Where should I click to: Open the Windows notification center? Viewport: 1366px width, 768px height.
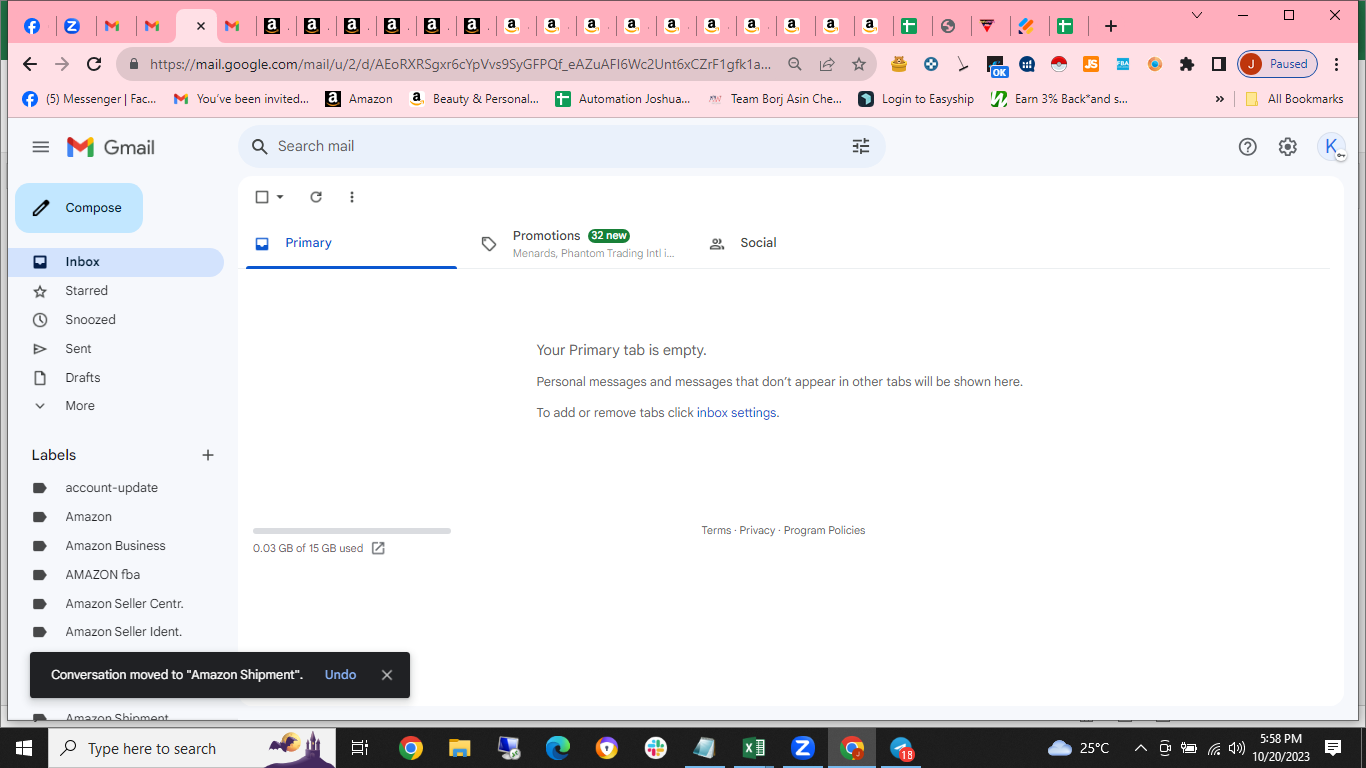click(x=1333, y=748)
